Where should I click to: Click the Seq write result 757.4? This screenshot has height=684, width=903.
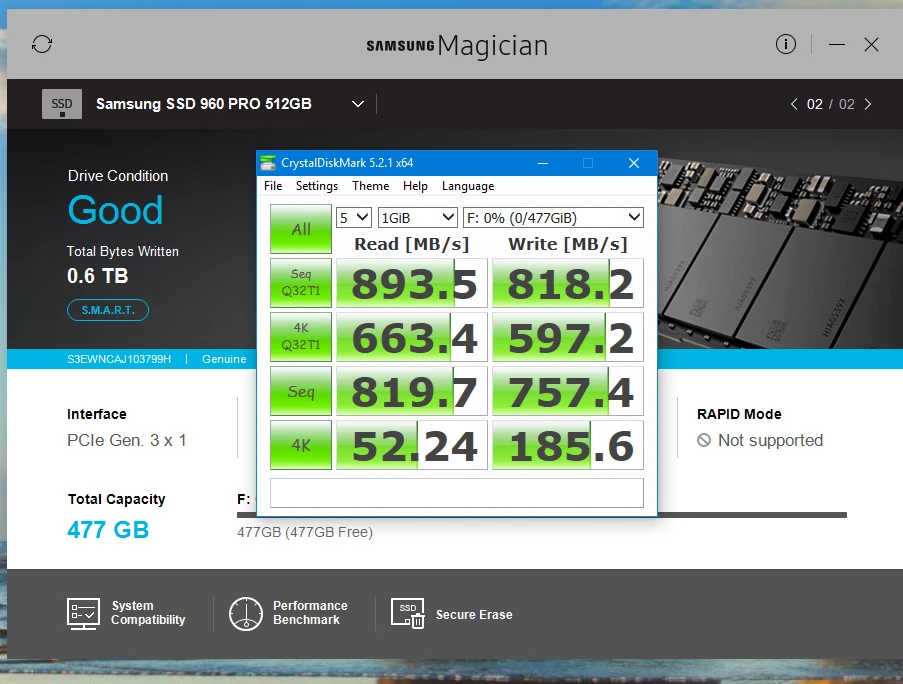click(568, 391)
